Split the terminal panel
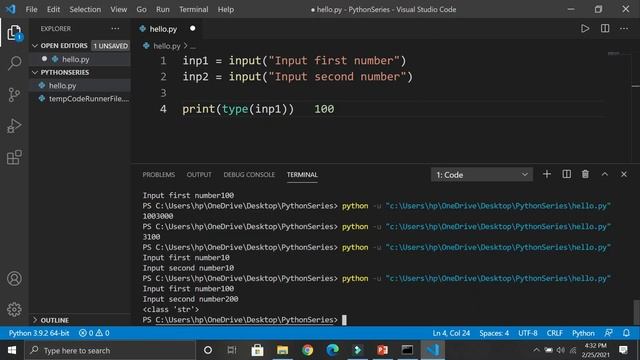 (567, 174)
